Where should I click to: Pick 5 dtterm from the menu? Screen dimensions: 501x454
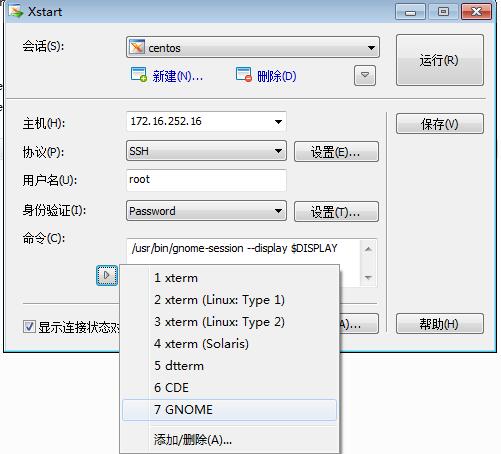229,366
